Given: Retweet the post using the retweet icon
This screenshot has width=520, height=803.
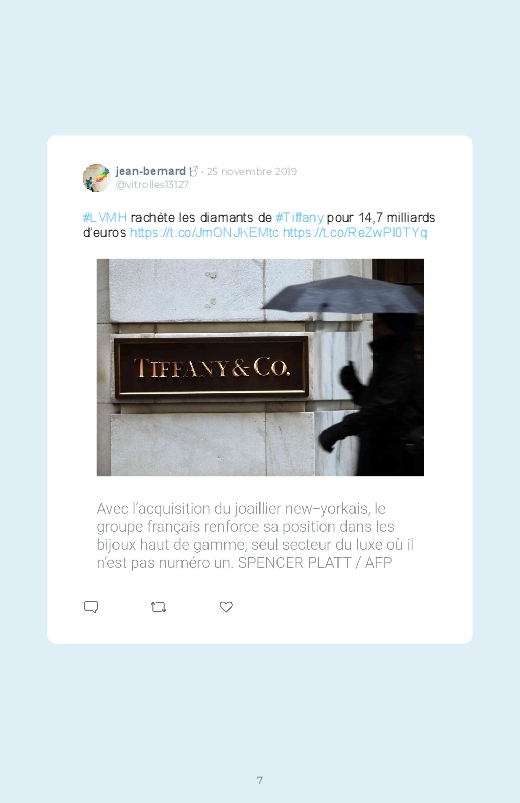Looking at the screenshot, I should tap(158, 607).
